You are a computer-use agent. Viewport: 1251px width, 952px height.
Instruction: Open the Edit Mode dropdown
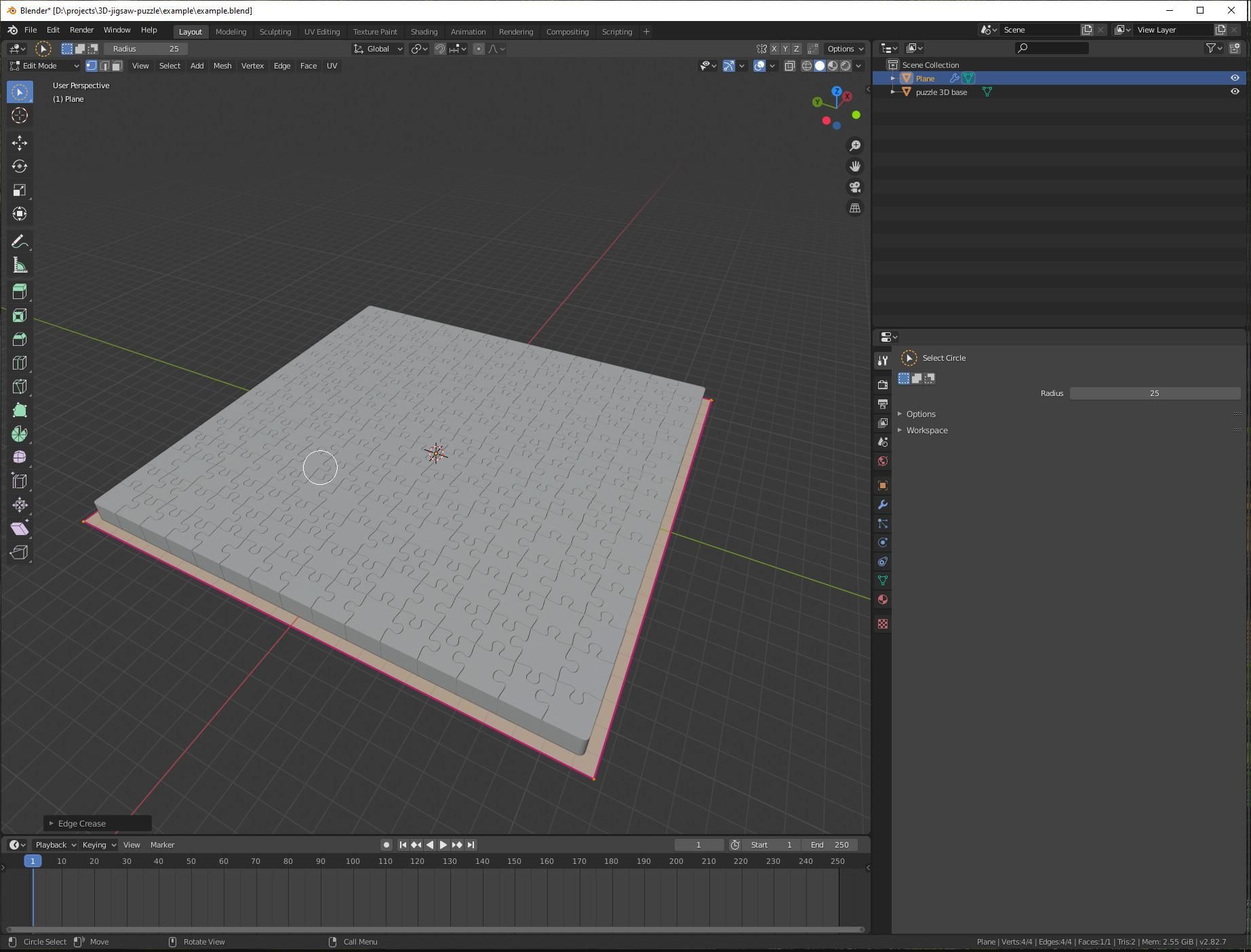(x=44, y=66)
